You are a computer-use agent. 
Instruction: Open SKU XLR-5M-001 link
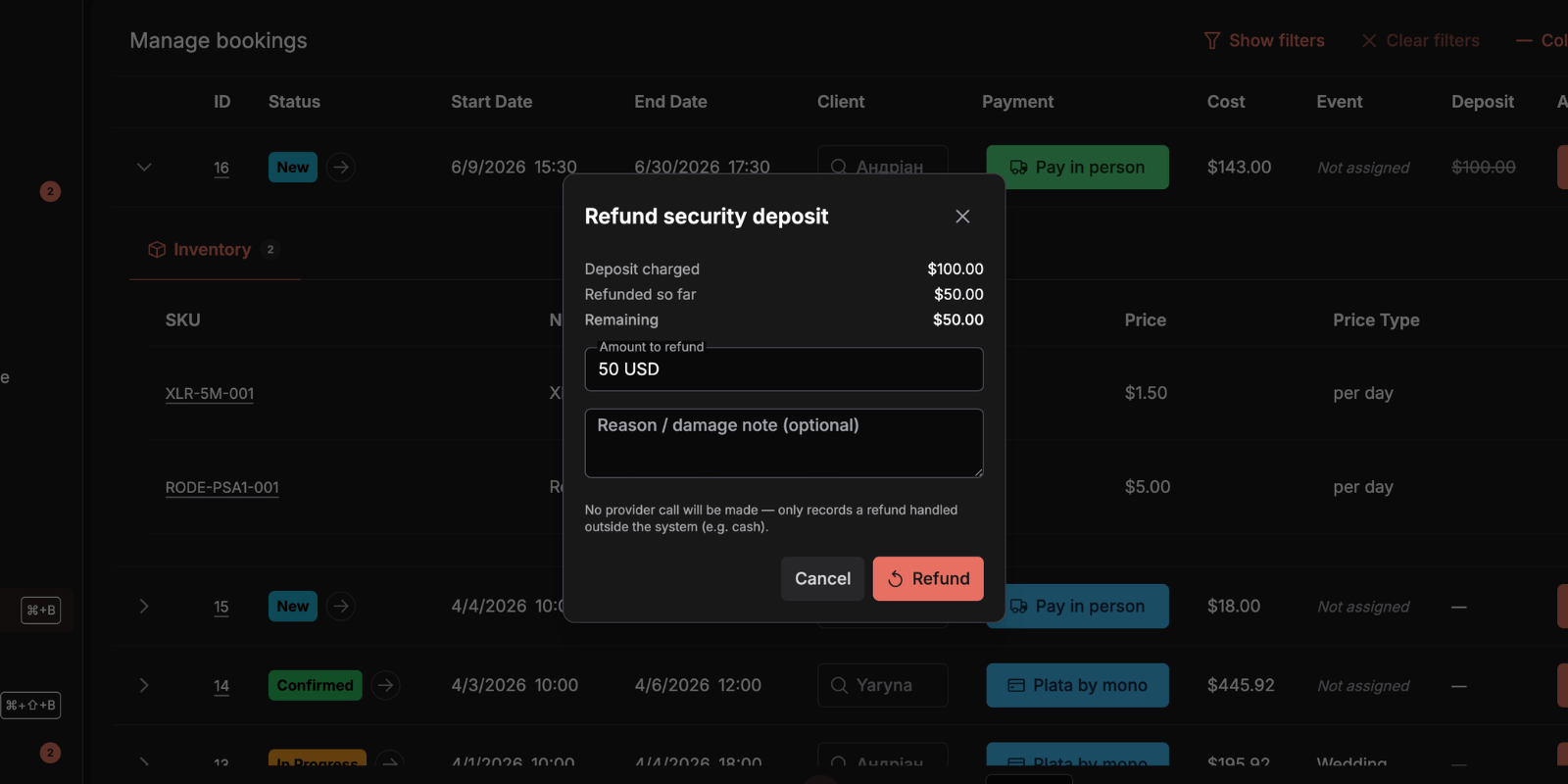210,393
